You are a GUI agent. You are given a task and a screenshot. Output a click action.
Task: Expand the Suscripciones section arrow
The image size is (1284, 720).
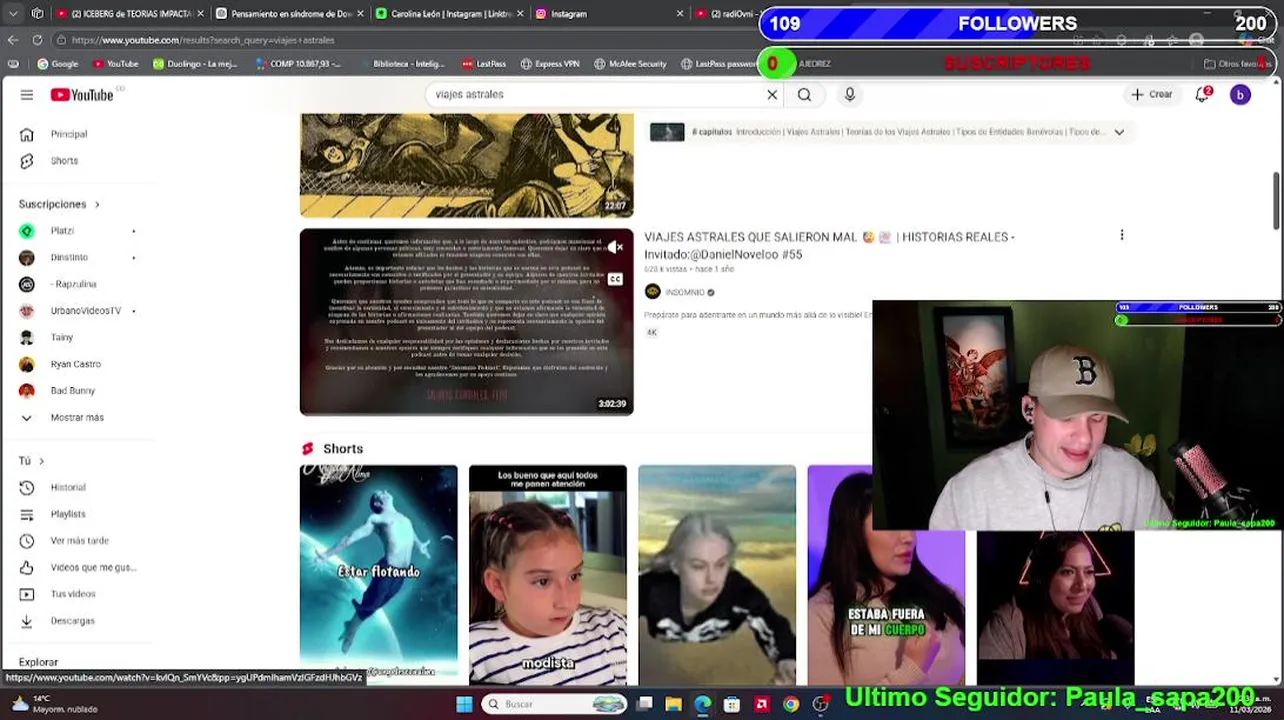click(97, 205)
